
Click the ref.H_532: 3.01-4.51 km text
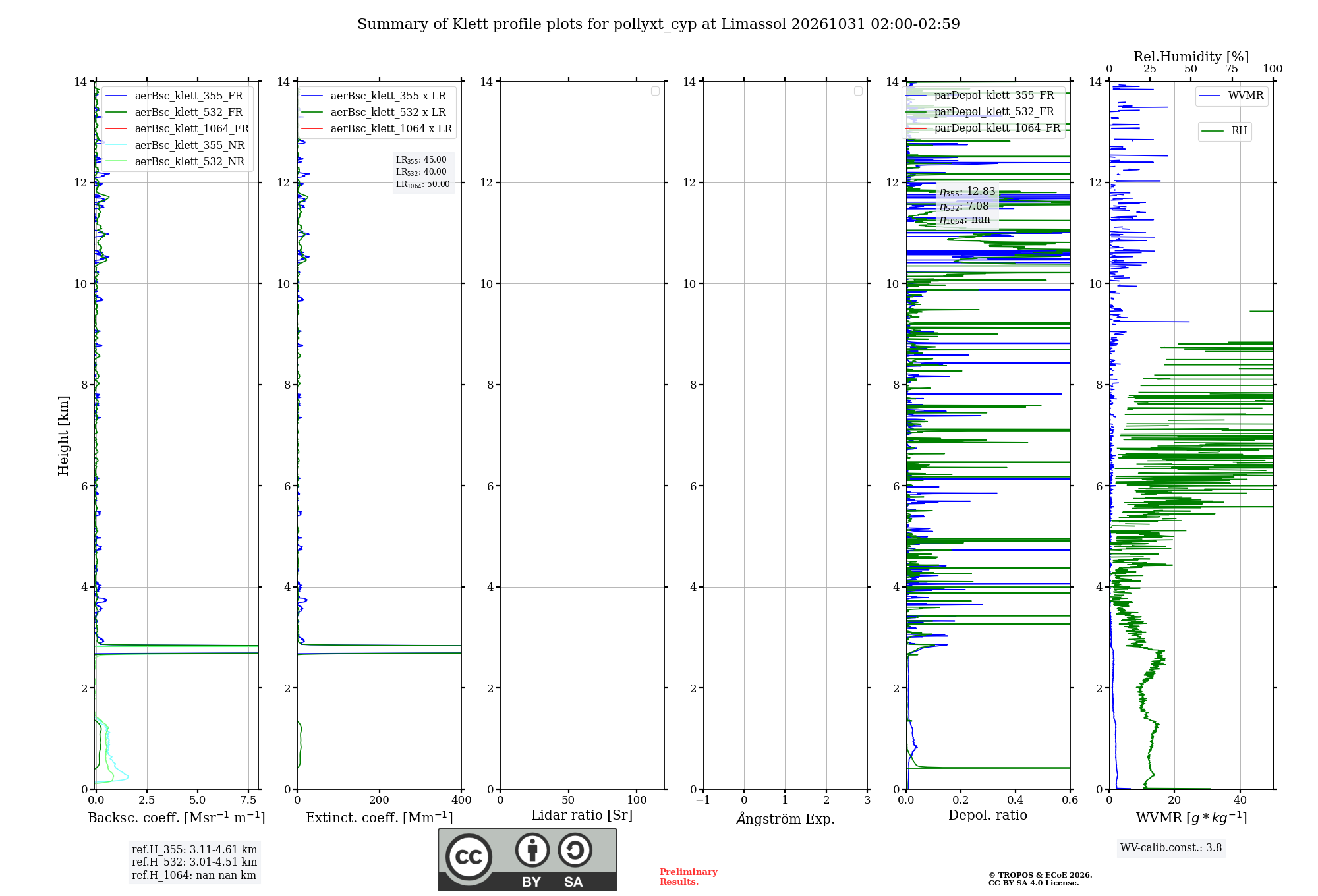tap(194, 862)
